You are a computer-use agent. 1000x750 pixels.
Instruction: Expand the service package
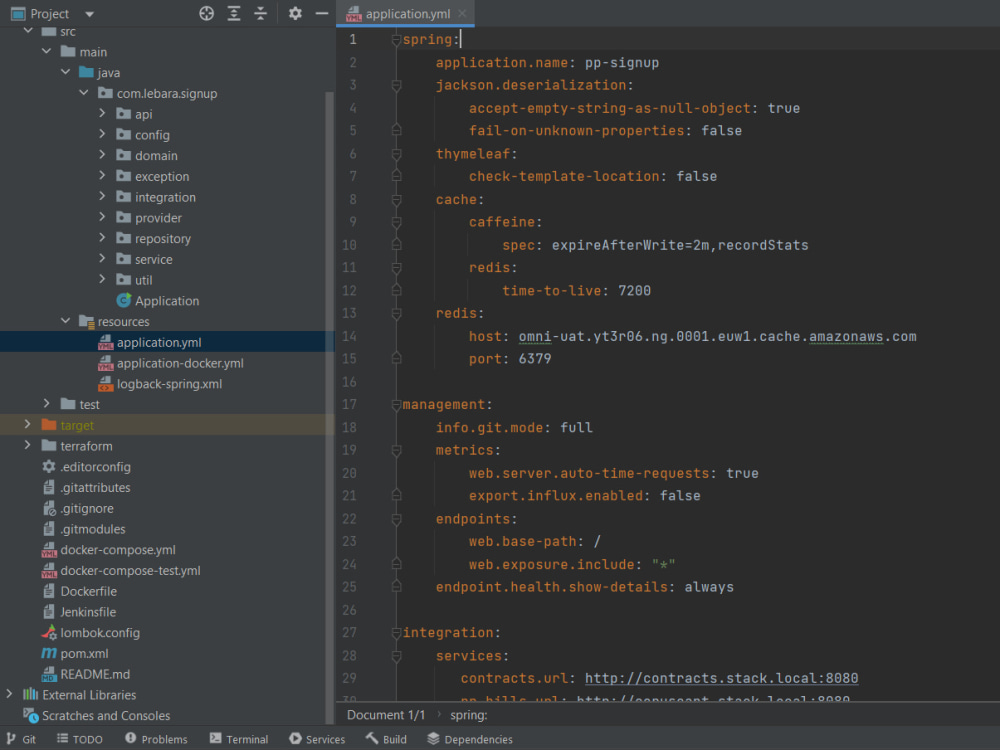tap(102, 259)
